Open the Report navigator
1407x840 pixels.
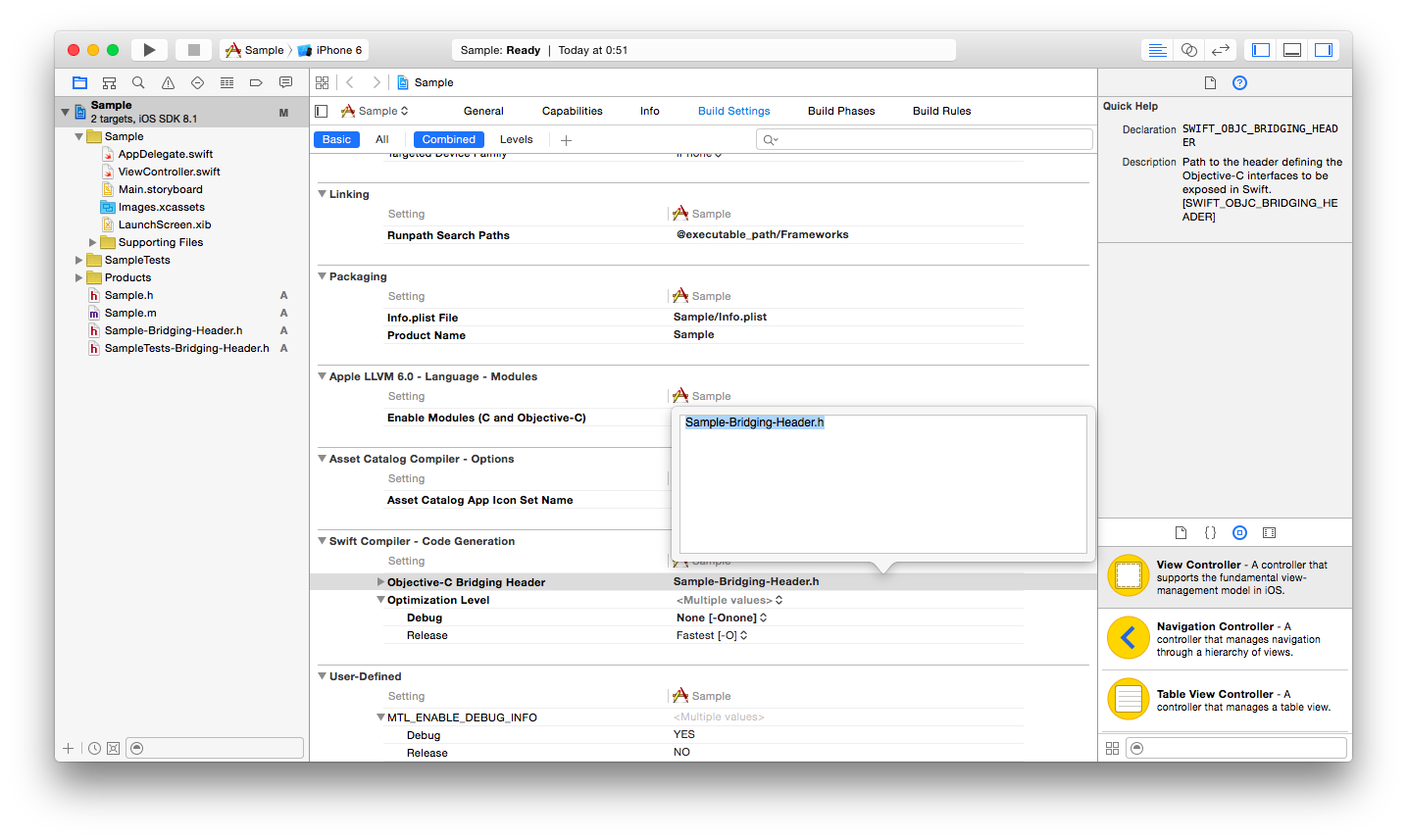point(285,83)
